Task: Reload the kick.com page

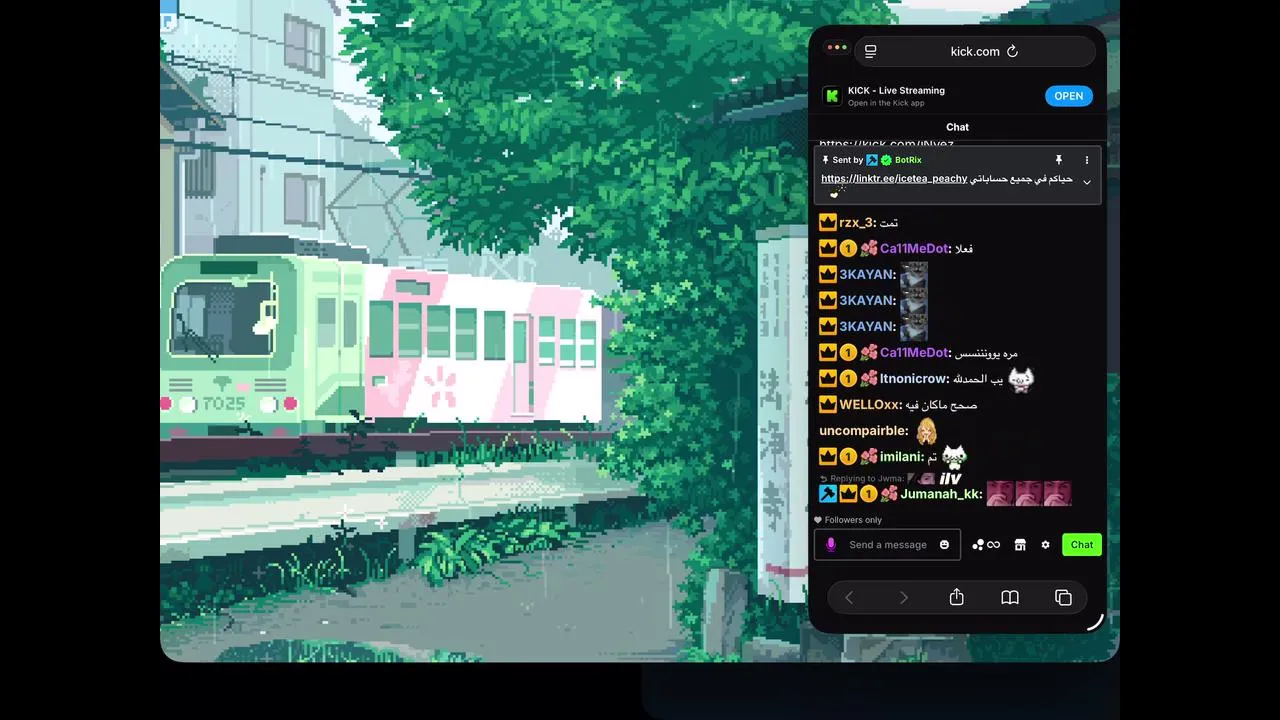Action: (x=1012, y=51)
